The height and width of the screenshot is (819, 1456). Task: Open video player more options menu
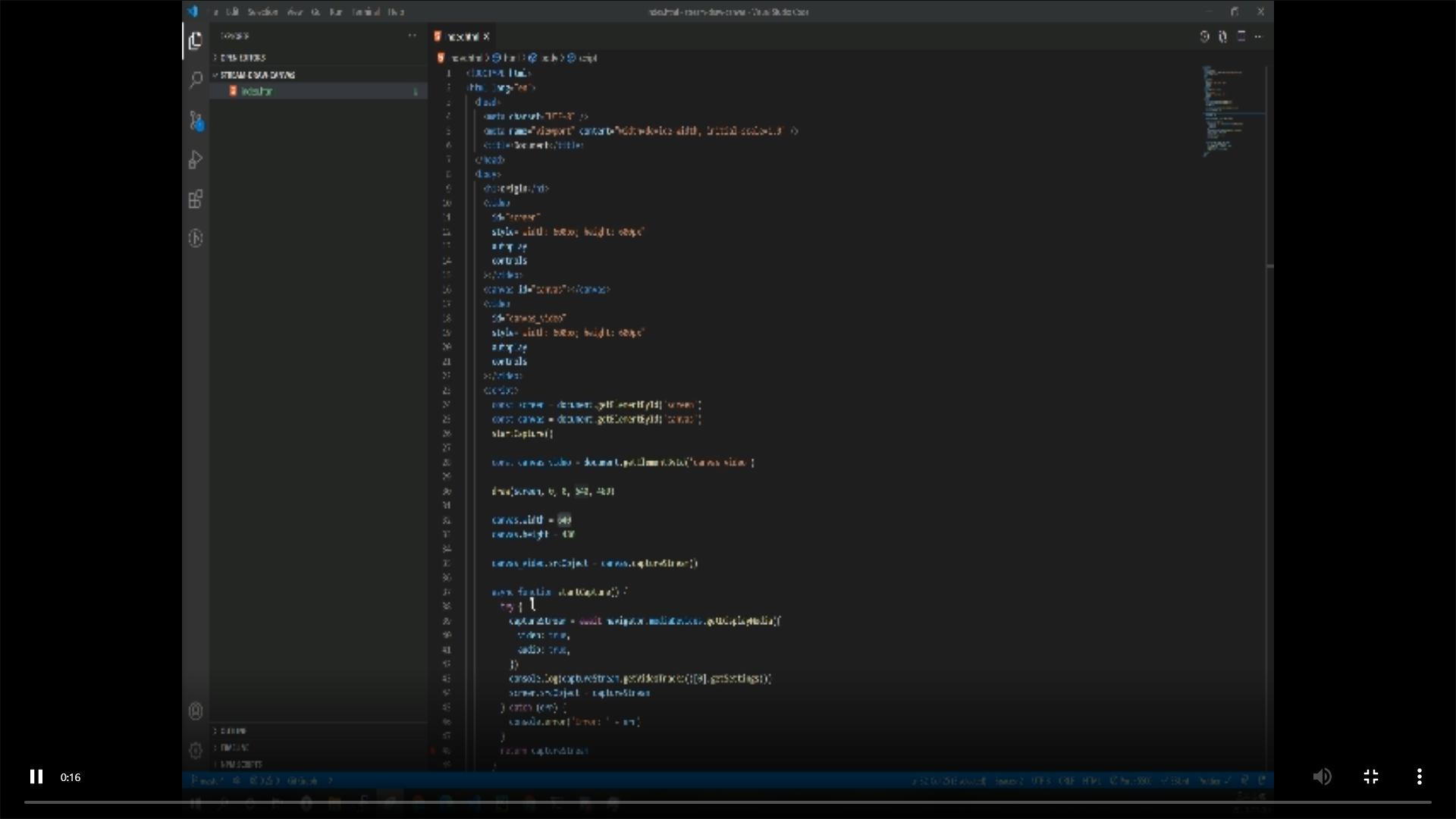click(x=1419, y=777)
